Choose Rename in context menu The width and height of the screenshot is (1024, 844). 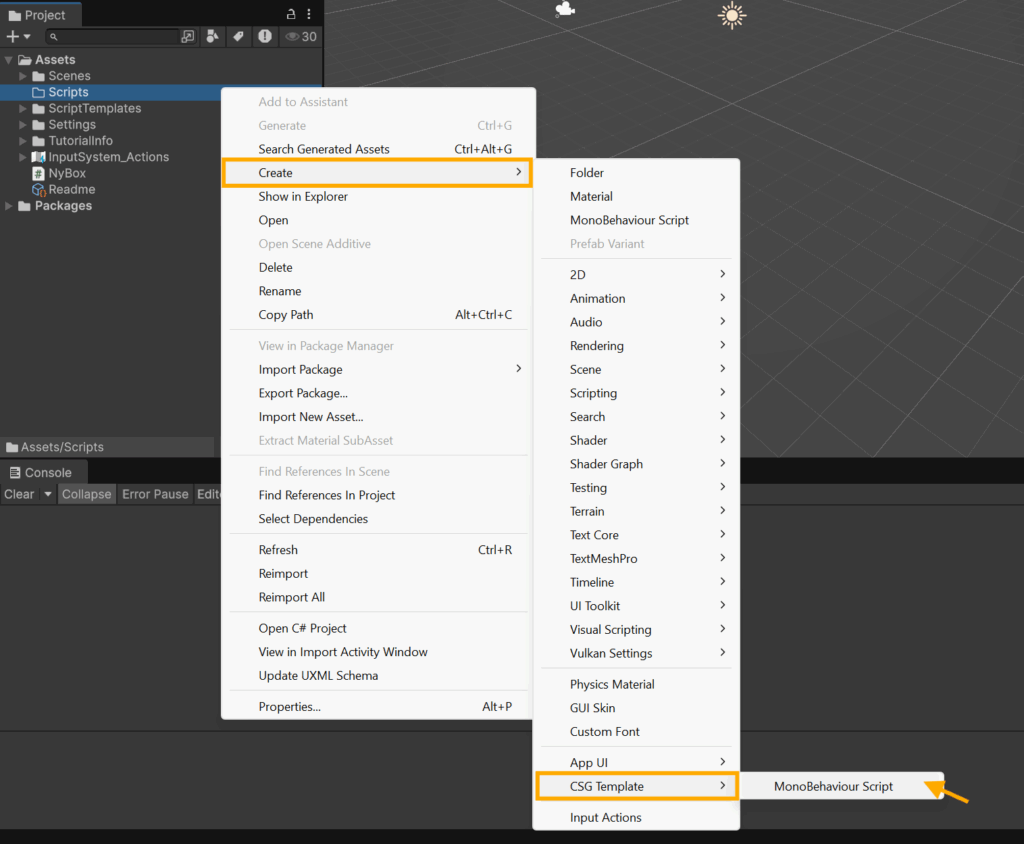click(378, 291)
